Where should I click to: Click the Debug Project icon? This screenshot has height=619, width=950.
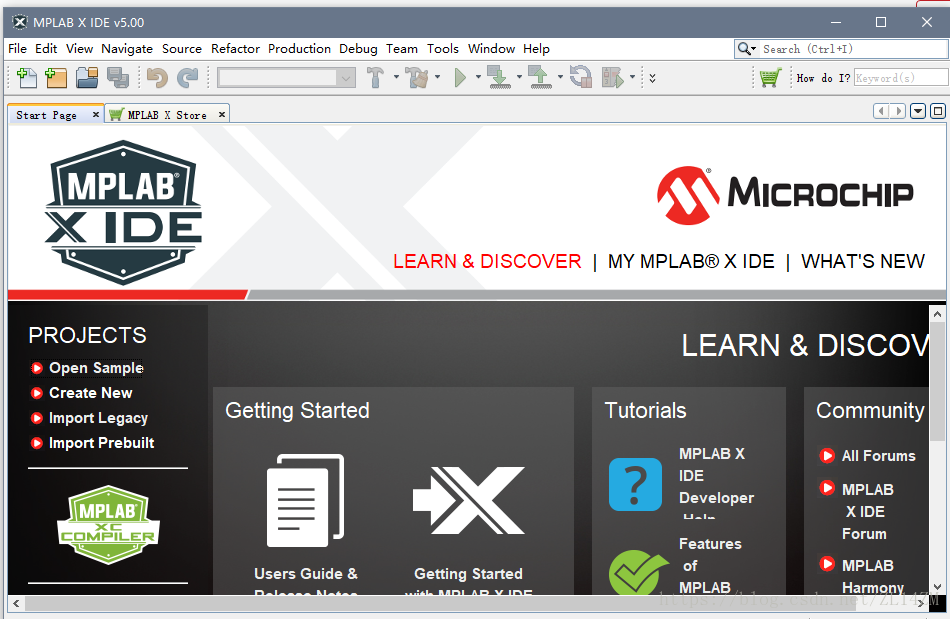pyautogui.click(x=613, y=78)
